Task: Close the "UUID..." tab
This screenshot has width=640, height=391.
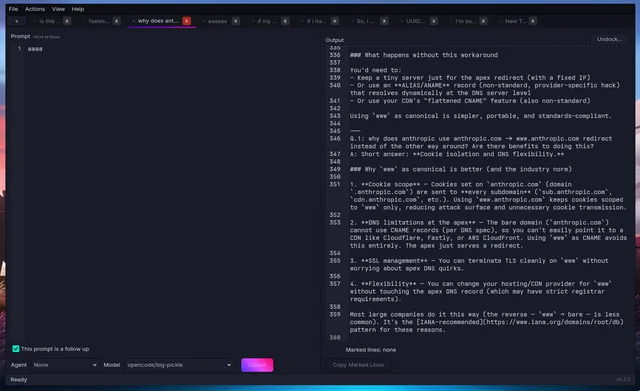Action: (434, 21)
